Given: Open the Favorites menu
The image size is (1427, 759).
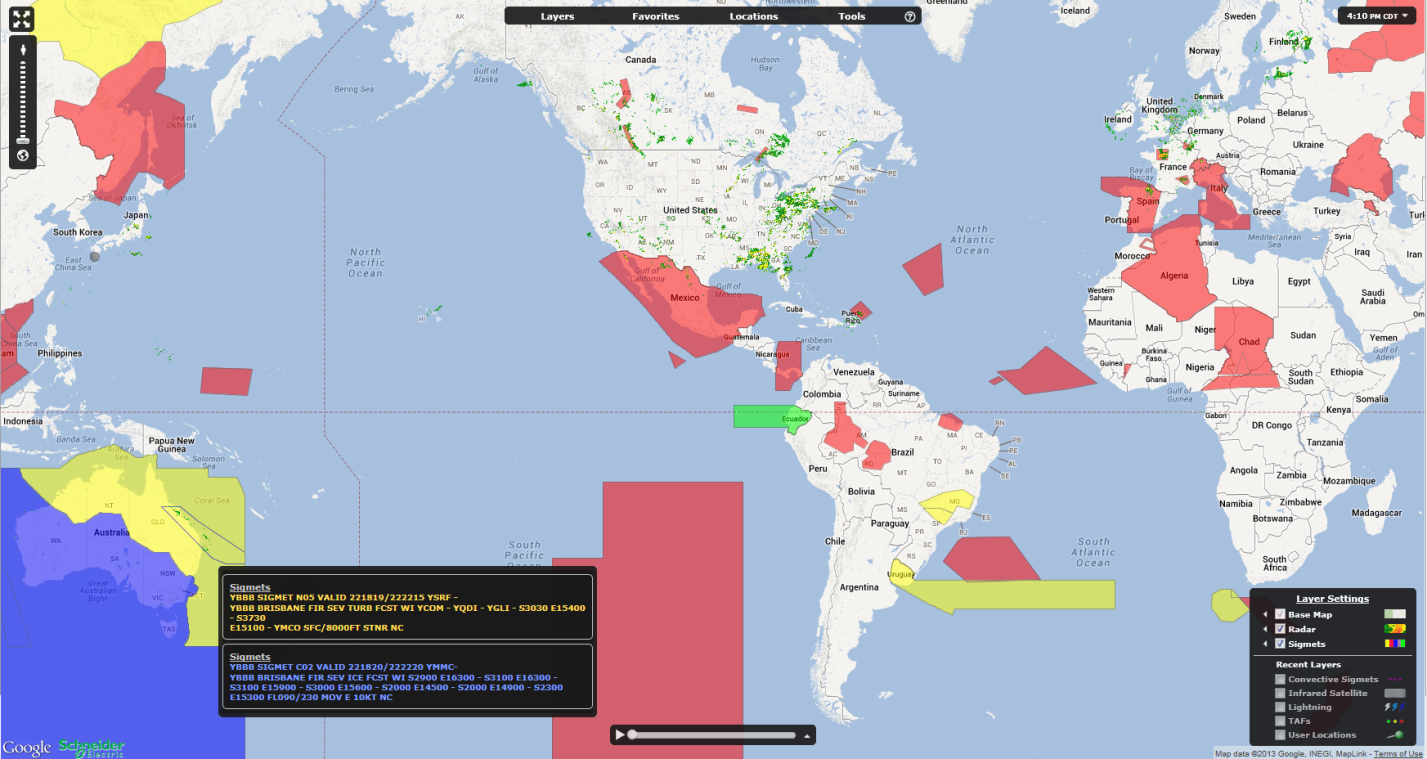Looking at the screenshot, I should click(x=655, y=17).
